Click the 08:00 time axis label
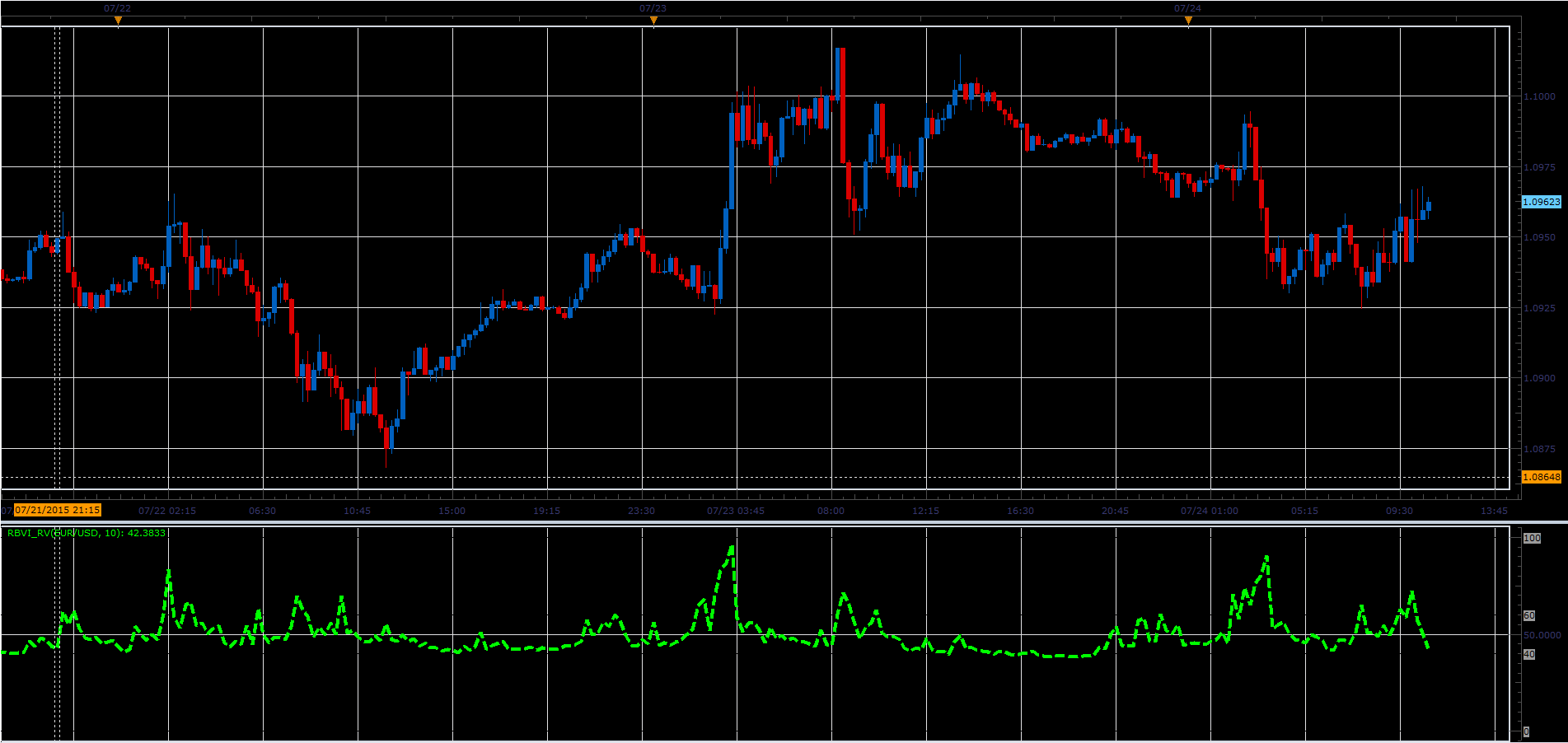 (x=831, y=511)
